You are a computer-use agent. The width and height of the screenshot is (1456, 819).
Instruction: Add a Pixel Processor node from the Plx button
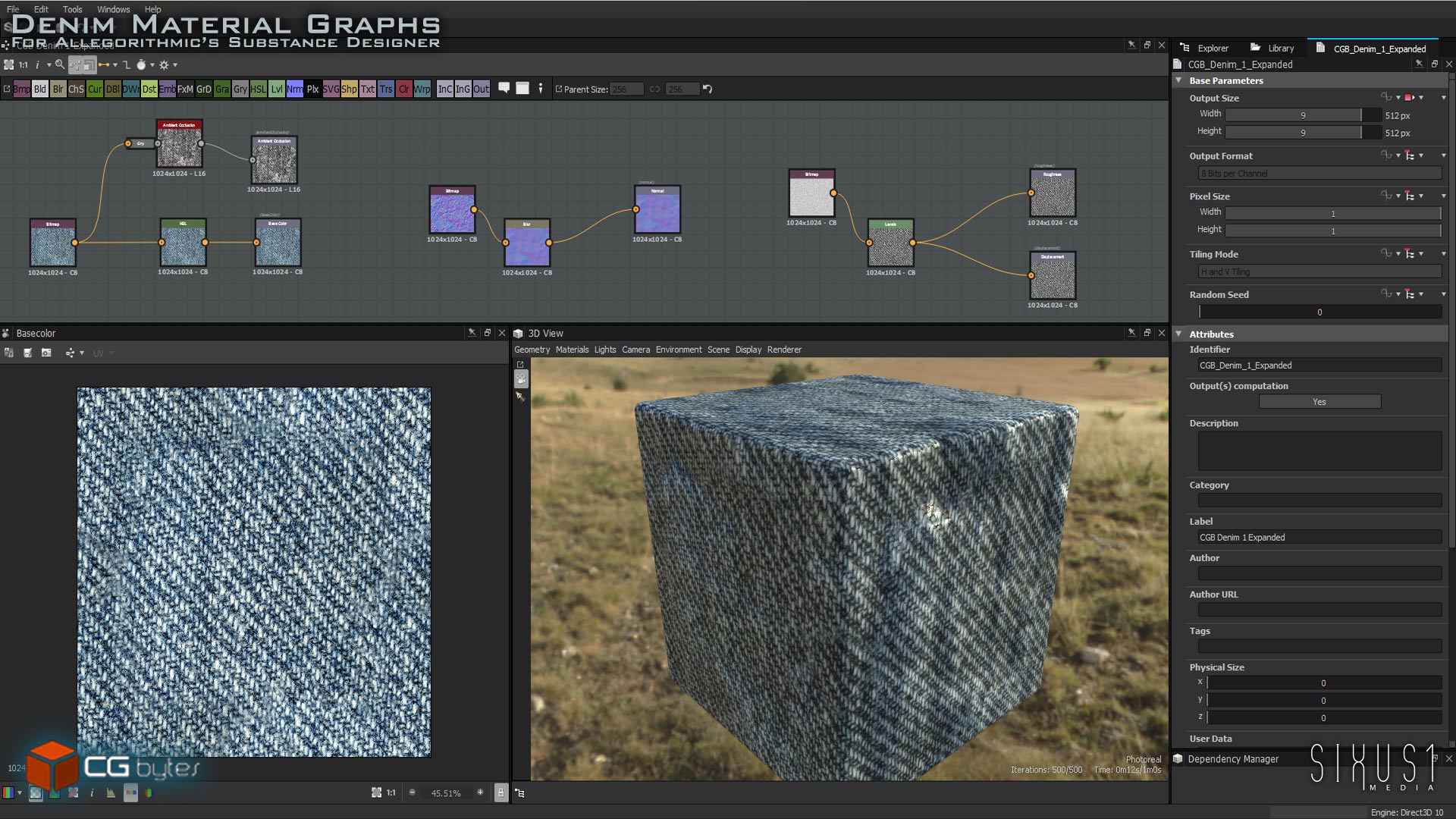pyautogui.click(x=312, y=89)
